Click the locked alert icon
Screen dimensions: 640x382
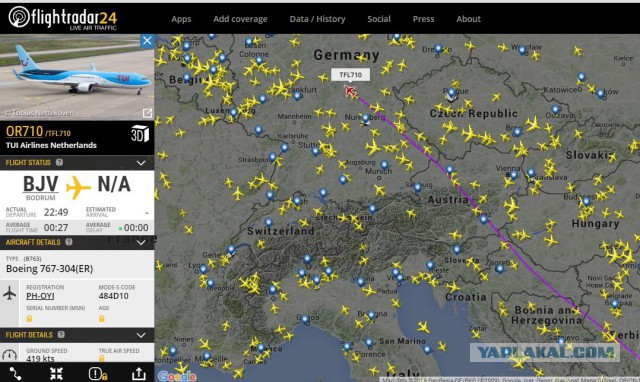pyautogui.click(x=98, y=373)
